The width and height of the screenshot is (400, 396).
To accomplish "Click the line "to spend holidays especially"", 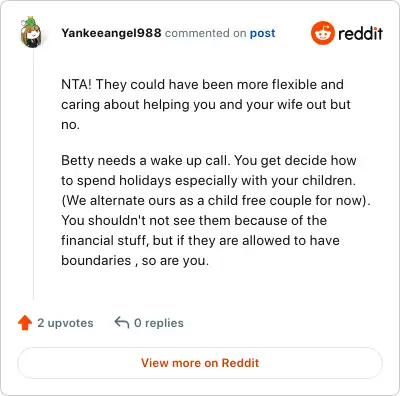I will pyautogui.click(x=209, y=181).
